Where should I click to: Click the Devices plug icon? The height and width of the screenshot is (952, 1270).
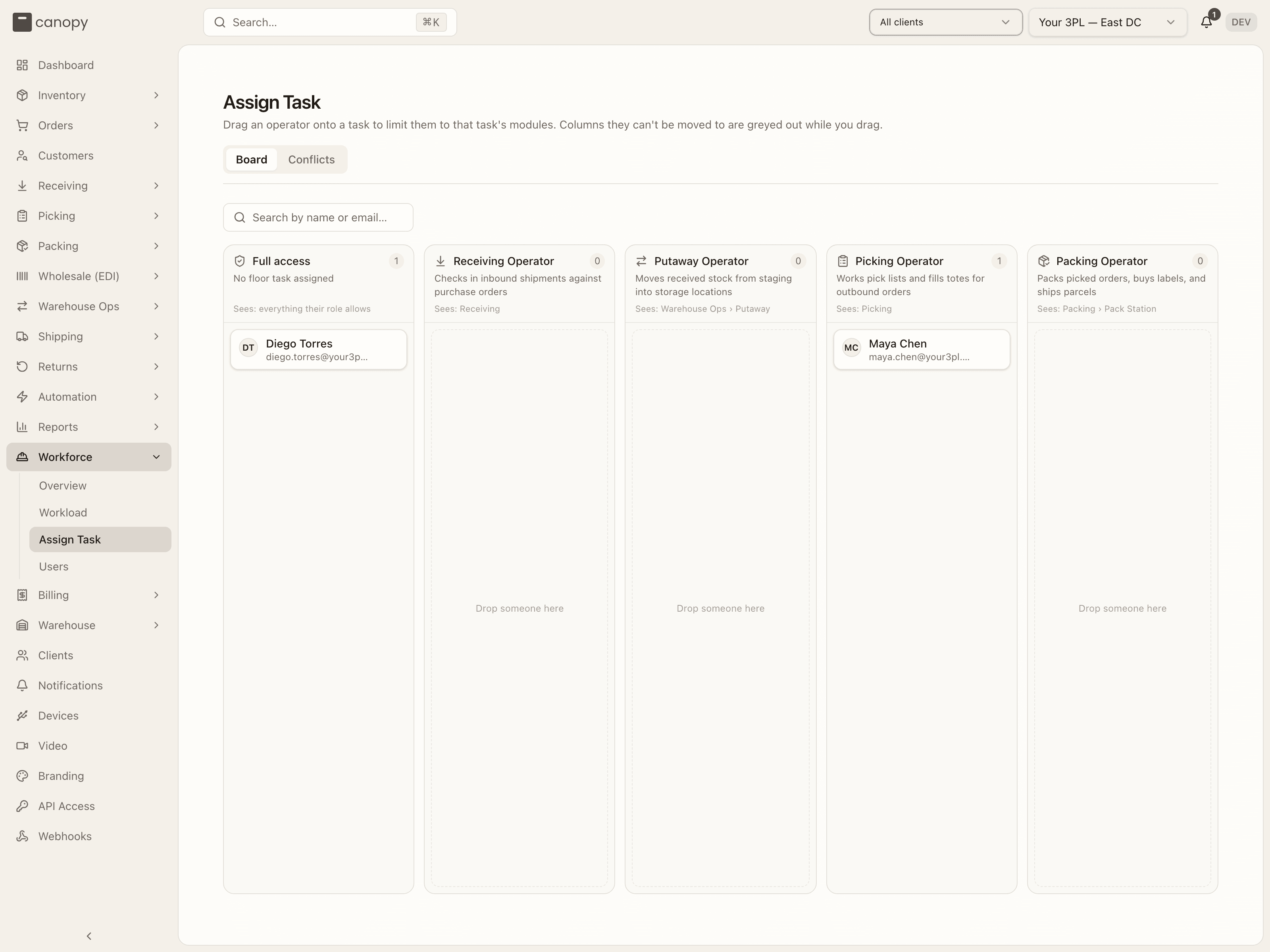point(22,716)
